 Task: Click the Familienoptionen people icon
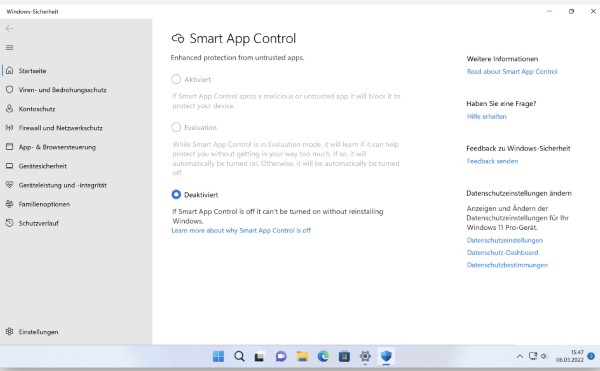10,204
